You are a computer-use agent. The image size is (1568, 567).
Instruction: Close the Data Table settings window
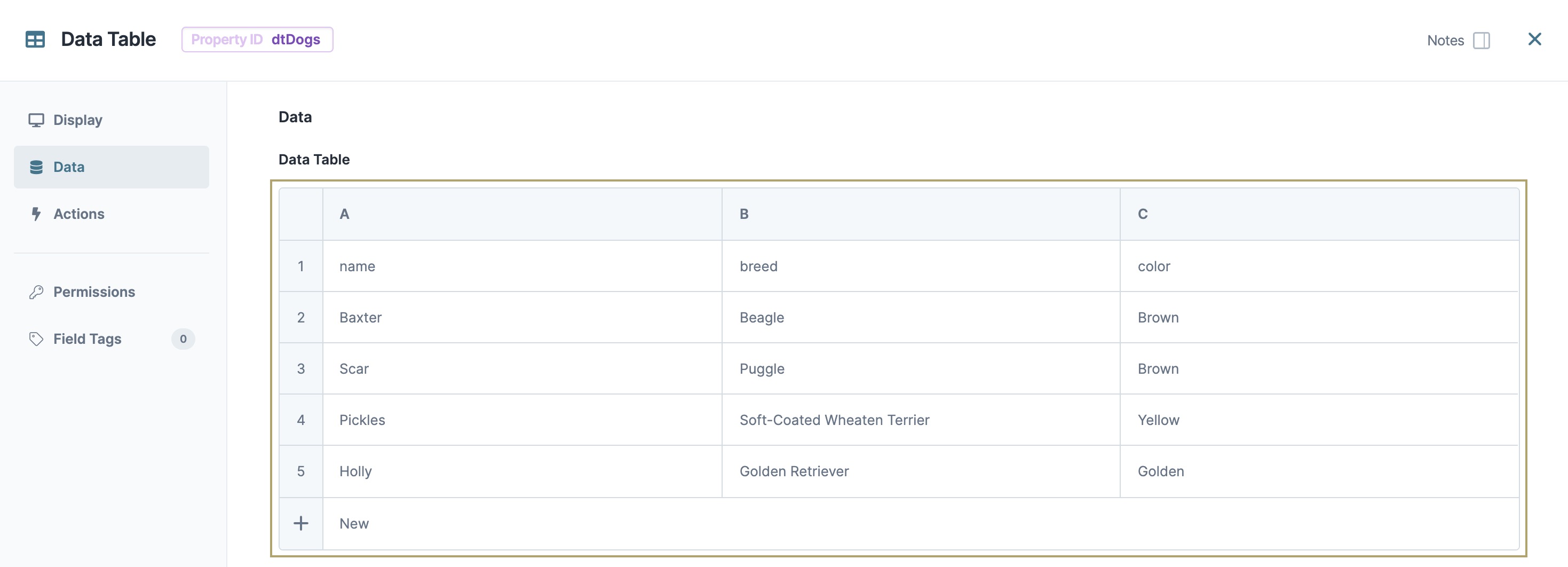click(x=1534, y=40)
